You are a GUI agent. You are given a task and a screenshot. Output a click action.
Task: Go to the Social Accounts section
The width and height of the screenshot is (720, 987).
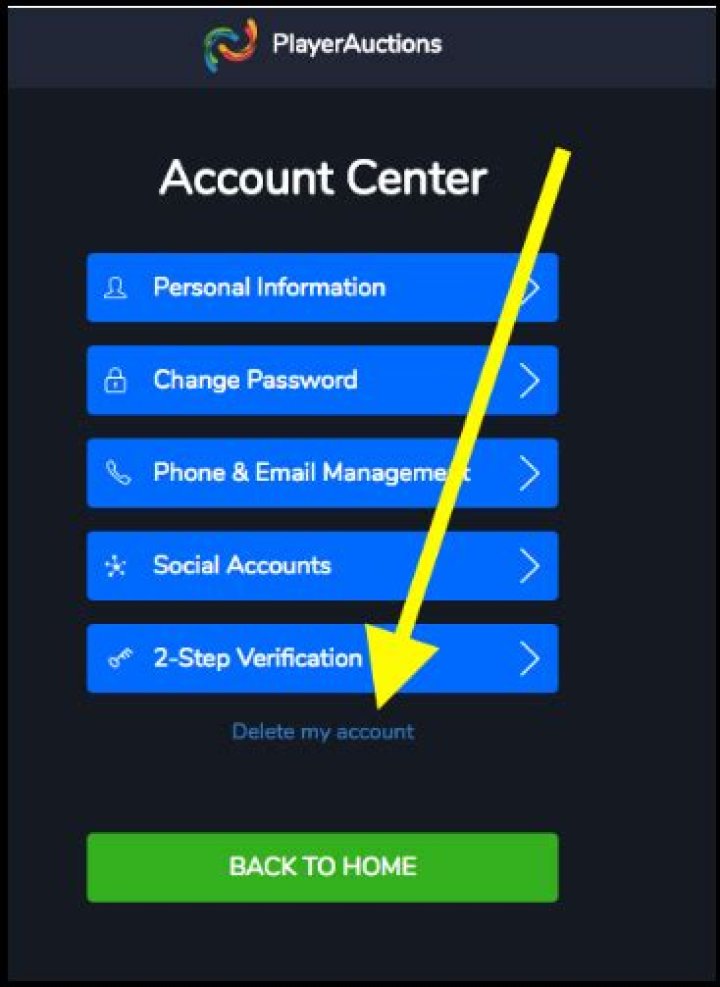pos(322,565)
